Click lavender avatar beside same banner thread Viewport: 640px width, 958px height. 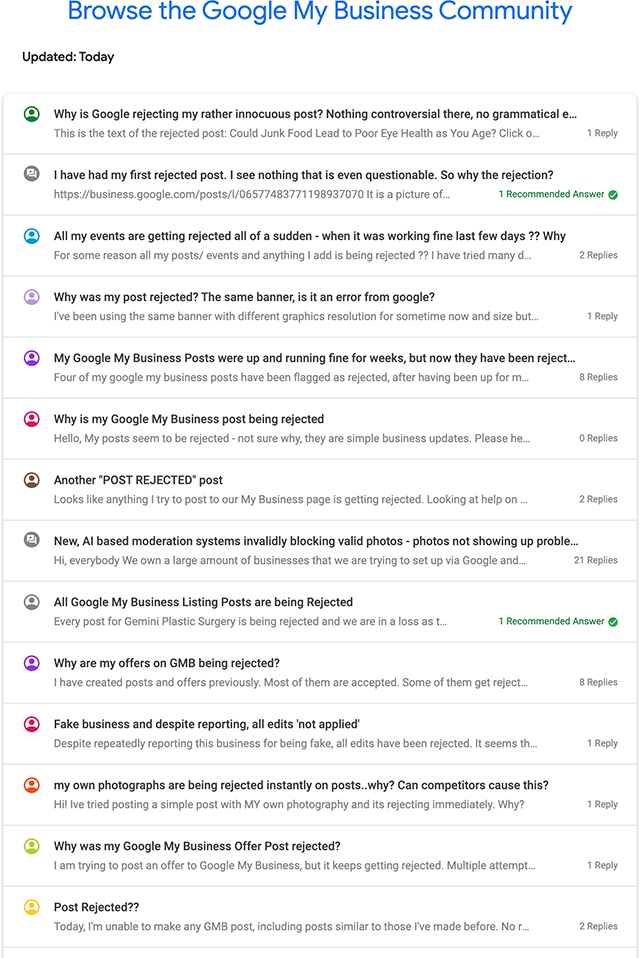click(x=32, y=297)
